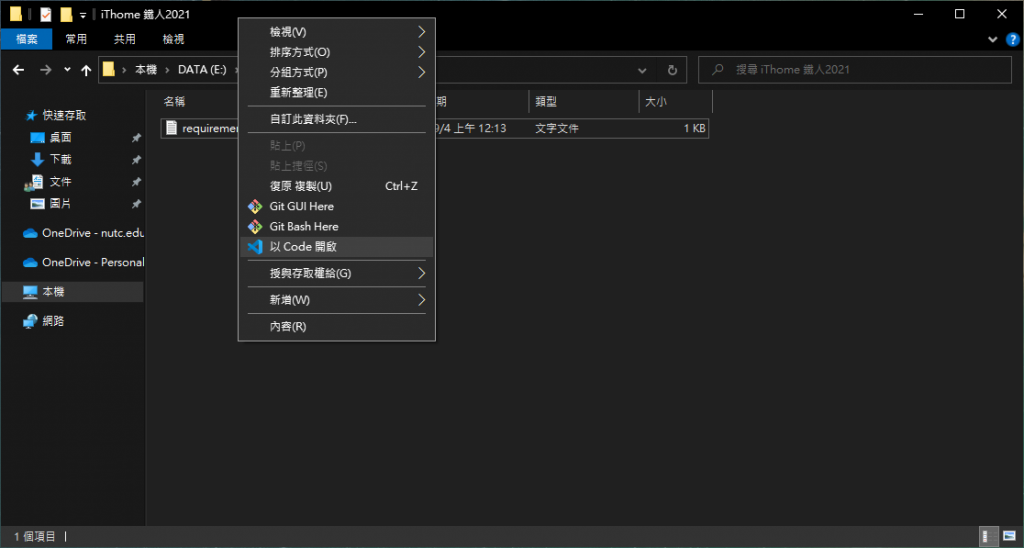This screenshot has height=548, width=1024.
Task: Click the Git GUI diamond icon
Action: (255, 206)
